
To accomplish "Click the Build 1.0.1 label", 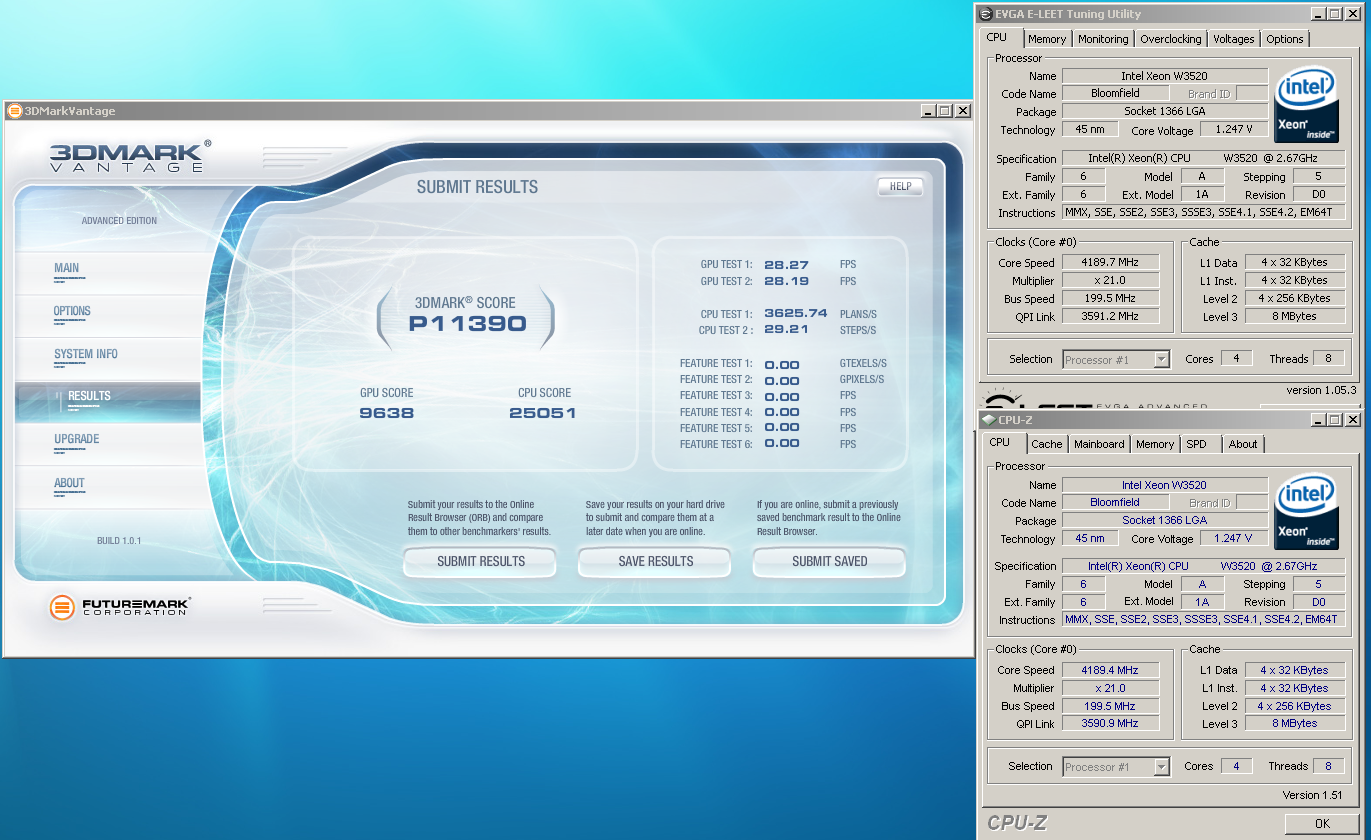I will [119, 541].
